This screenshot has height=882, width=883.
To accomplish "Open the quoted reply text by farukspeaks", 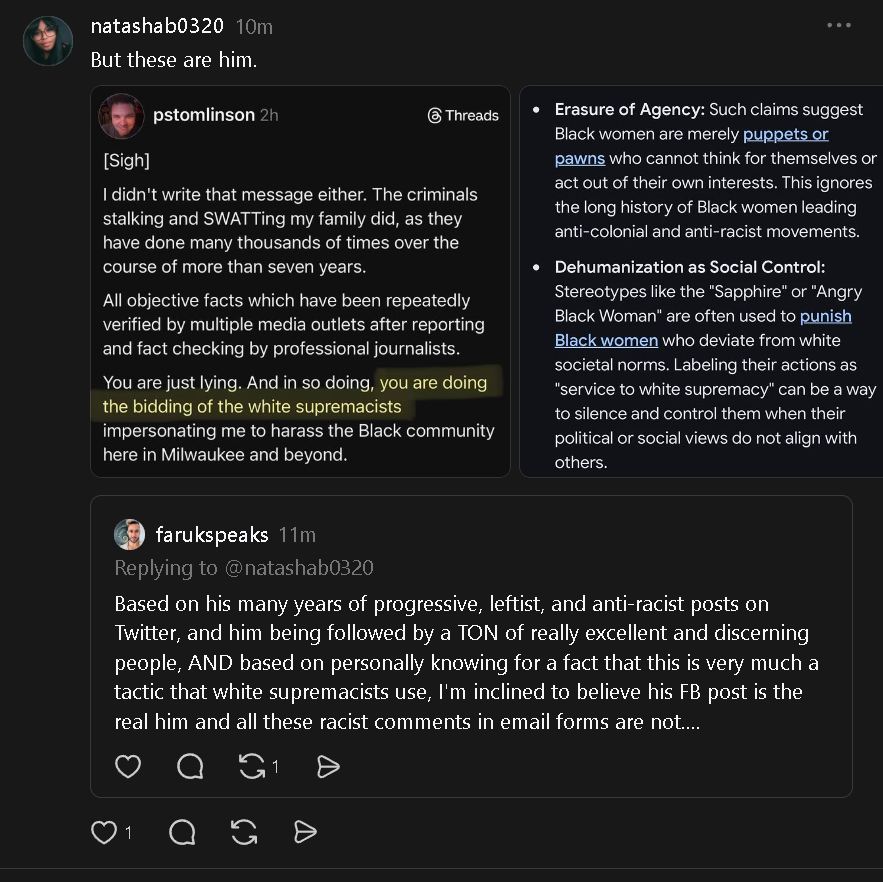I will click(466, 662).
